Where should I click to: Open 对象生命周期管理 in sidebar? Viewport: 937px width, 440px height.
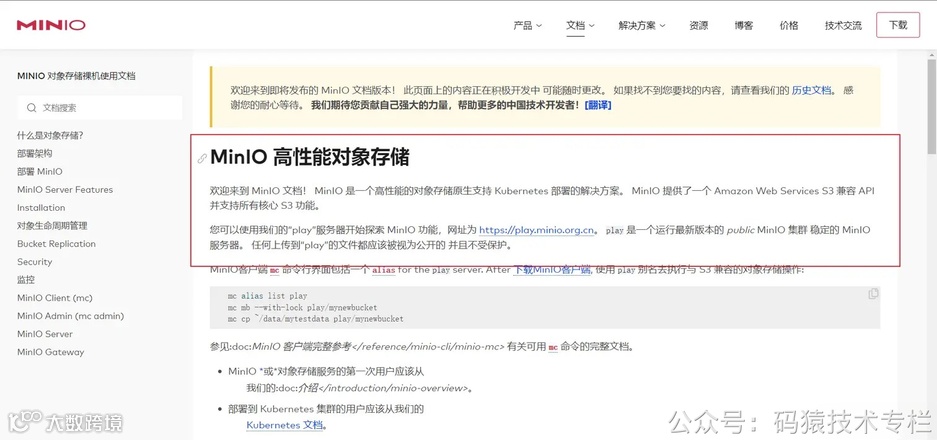coord(52,225)
